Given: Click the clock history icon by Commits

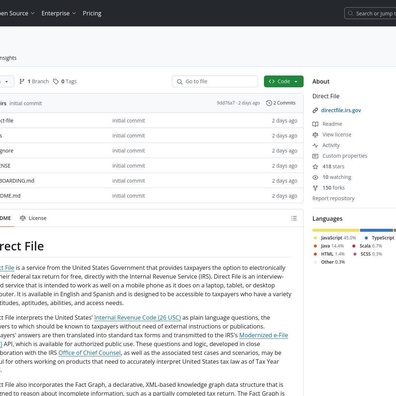Looking at the screenshot, I should tap(269, 103).
